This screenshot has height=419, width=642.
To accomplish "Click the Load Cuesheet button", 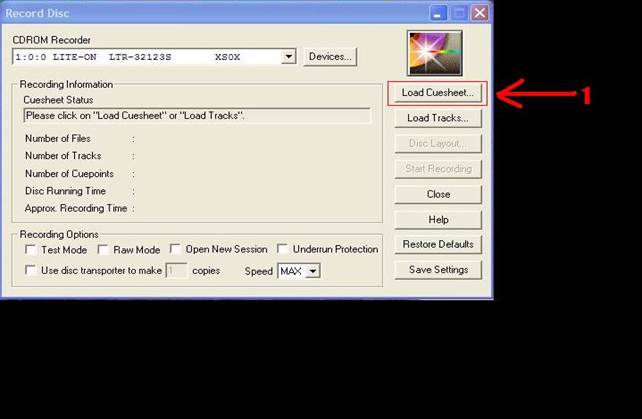I will [x=437, y=93].
